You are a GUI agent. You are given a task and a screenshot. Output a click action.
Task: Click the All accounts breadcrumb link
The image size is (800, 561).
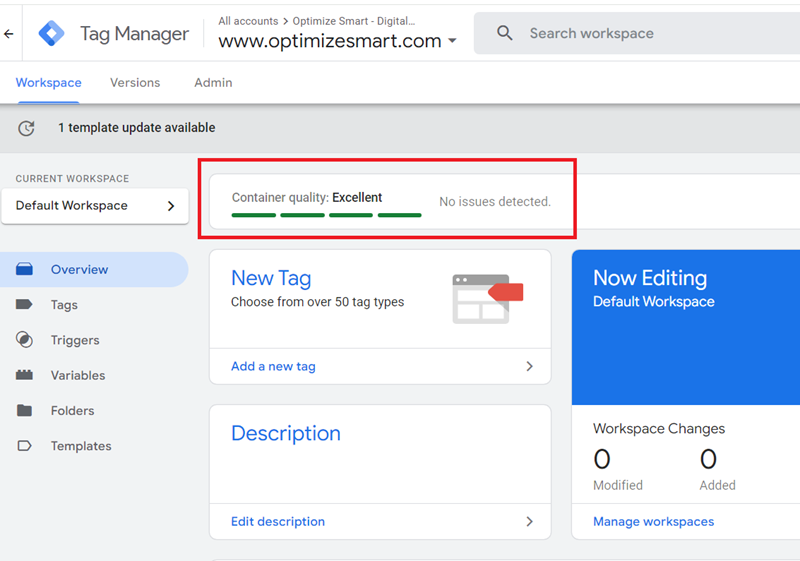click(x=248, y=21)
